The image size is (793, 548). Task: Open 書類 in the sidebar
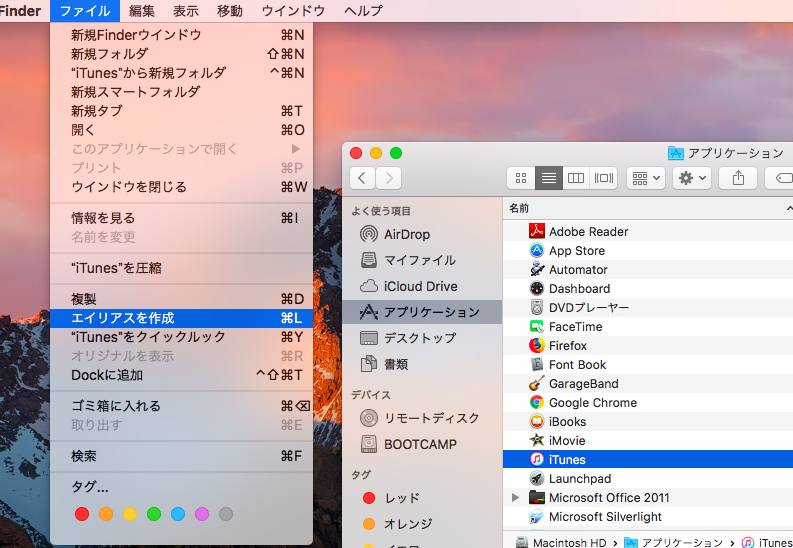click(x=422, y=363)
